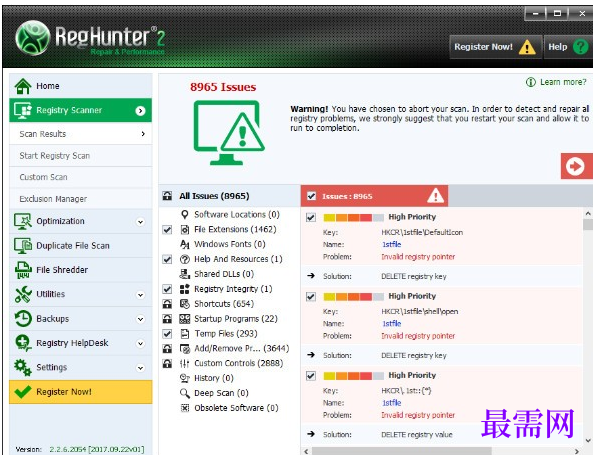The width and height of the screenshot is (593, 455).
Task: Click the Registry Scanner monitor icon
Action: coord(23,110)
